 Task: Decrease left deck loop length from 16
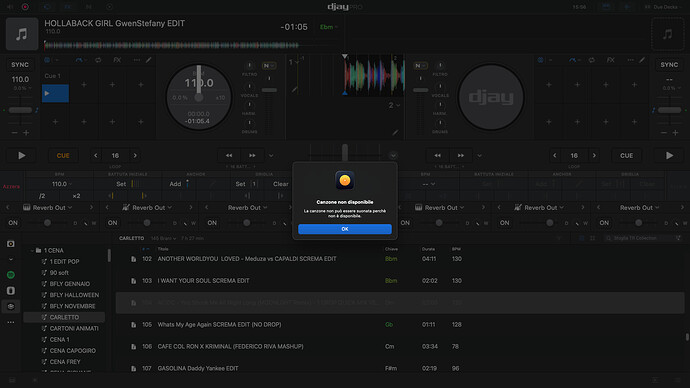tap(95, 155)
